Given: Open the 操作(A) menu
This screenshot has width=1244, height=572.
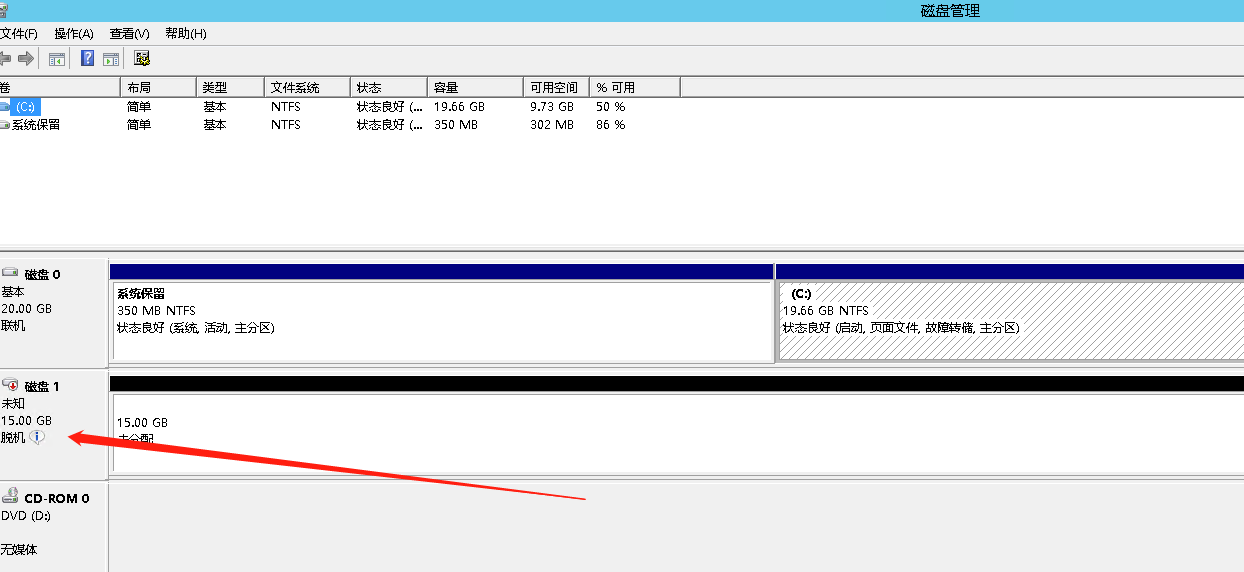Looking at the screenshot, I should click(73, 34).
